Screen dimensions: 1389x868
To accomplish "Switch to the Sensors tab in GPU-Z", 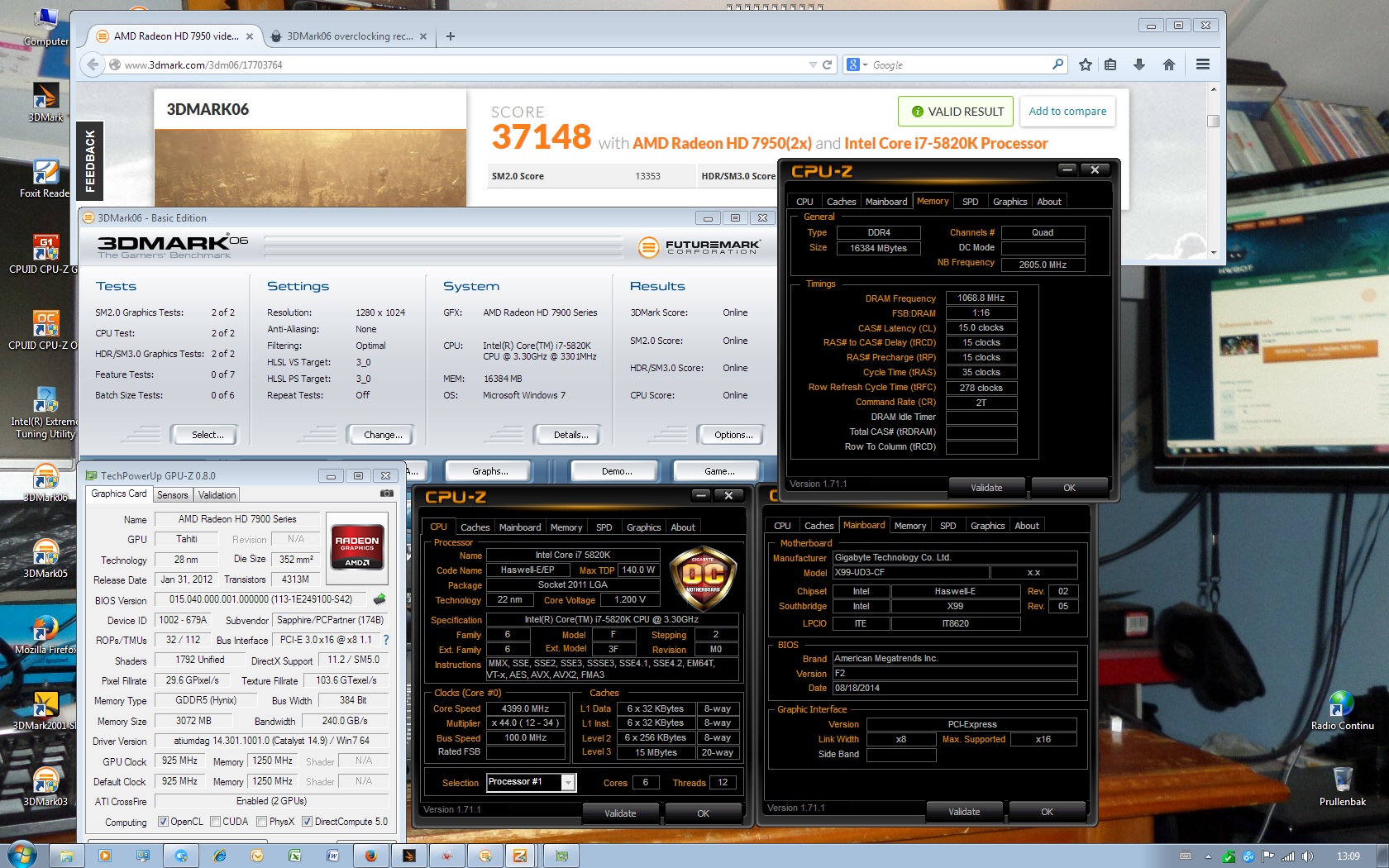I will click(x=173, y=495).
